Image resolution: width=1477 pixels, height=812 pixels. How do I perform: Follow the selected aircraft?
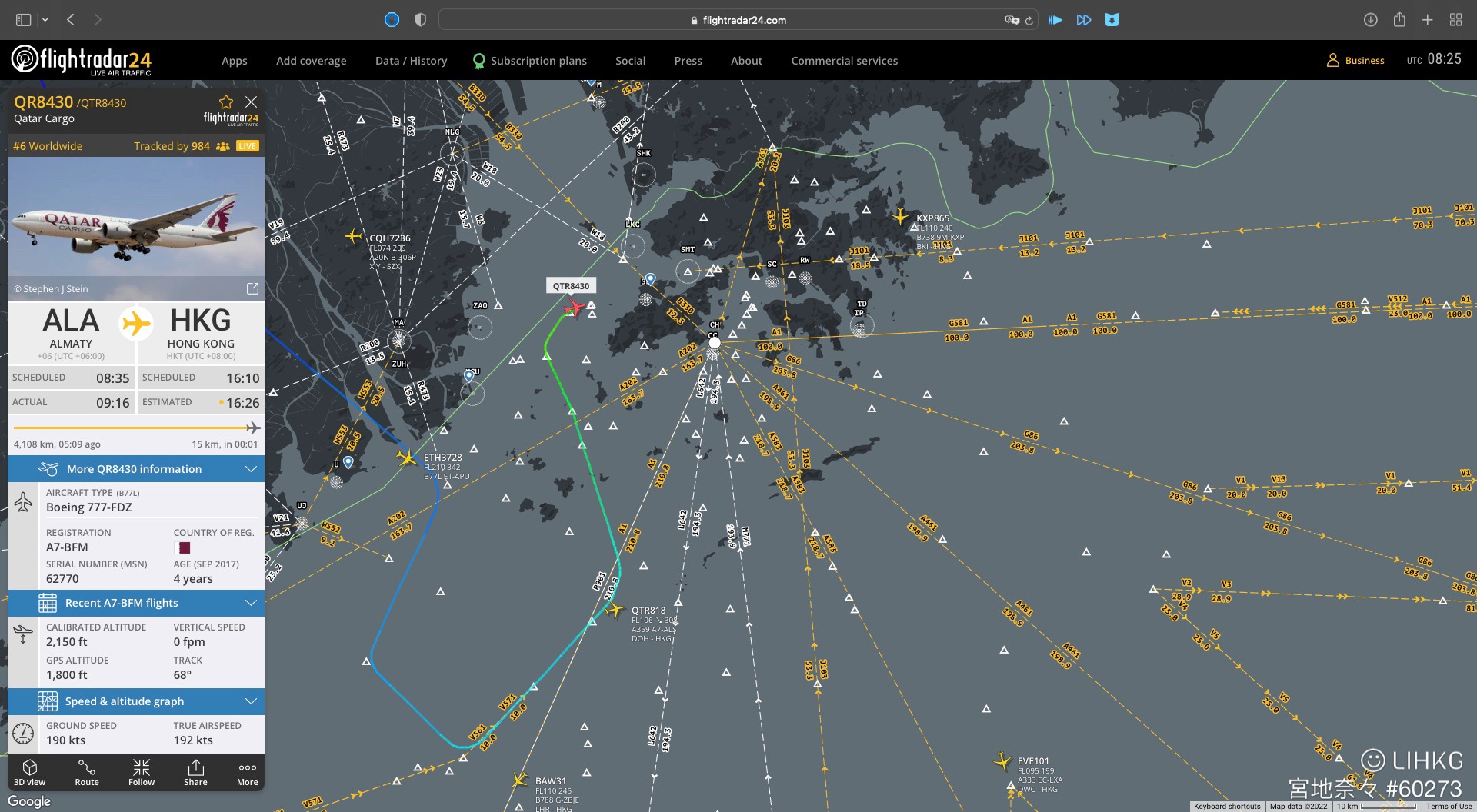142,773
